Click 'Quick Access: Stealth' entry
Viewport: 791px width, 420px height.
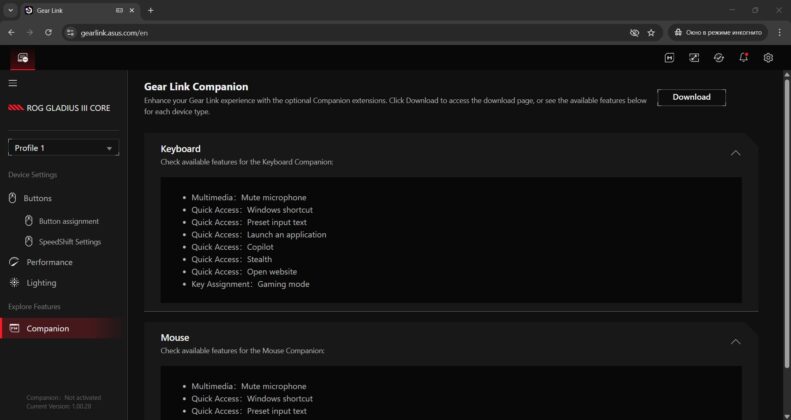click(x=232, y=259)
